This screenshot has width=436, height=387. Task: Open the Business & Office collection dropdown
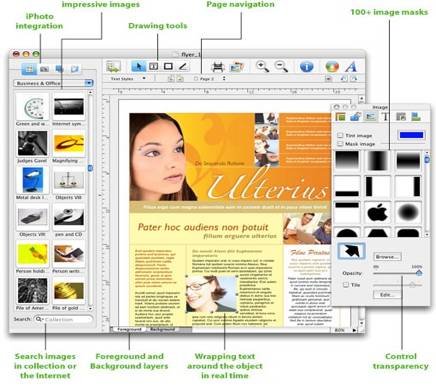tap(53, 83)
